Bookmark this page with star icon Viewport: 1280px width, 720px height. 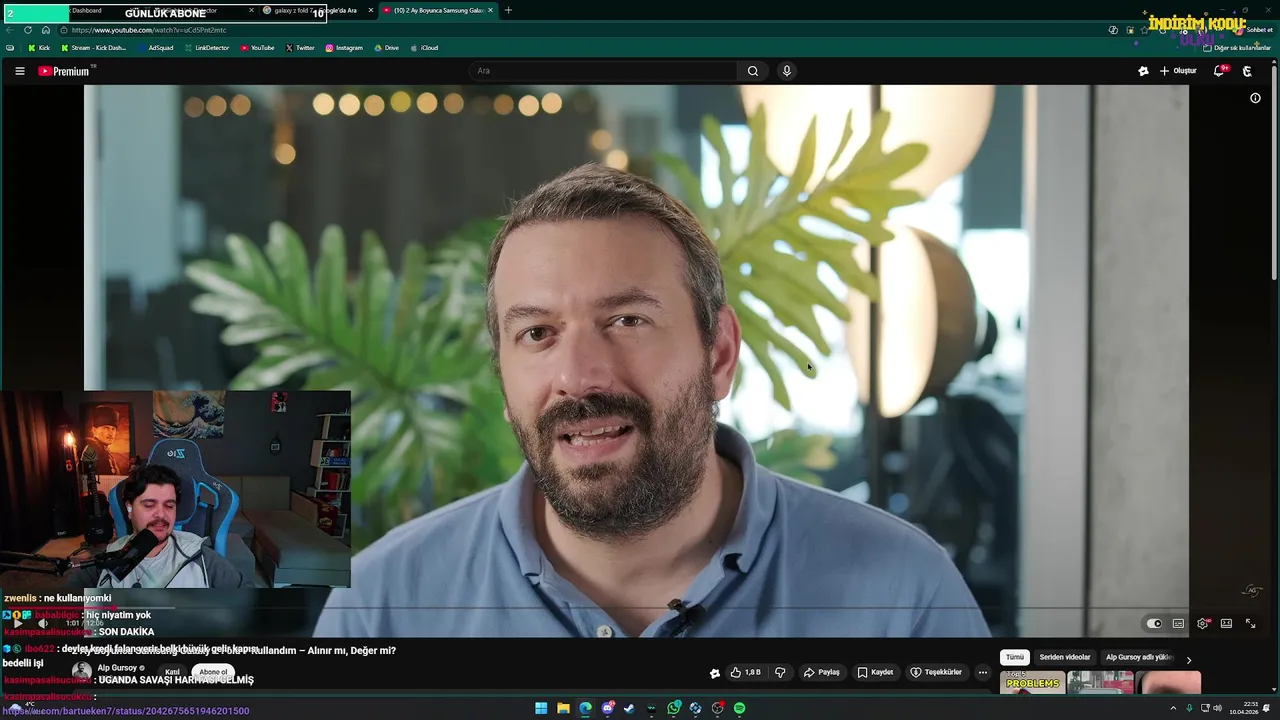click(x=1145, y=30)
